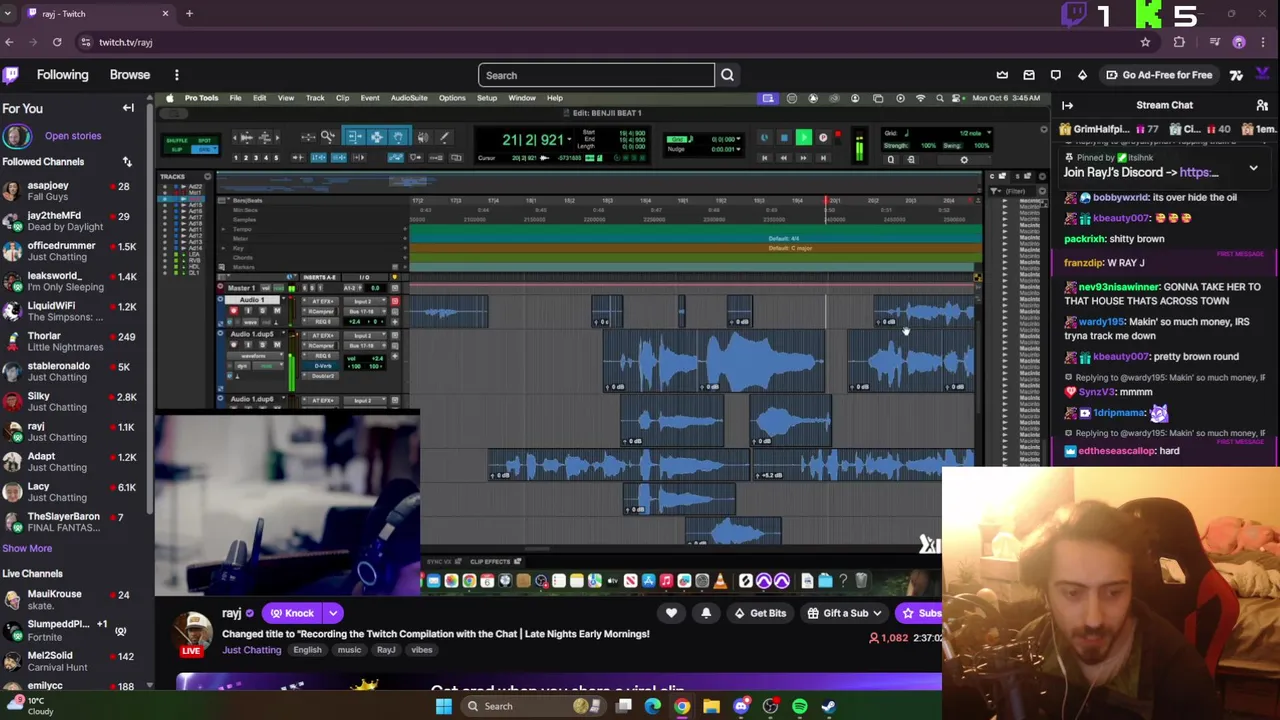Viewport: 1280px width, 720px height.
Task: Click the vibes stream tag
Action: pyautogui.click(x=421, y=650)
